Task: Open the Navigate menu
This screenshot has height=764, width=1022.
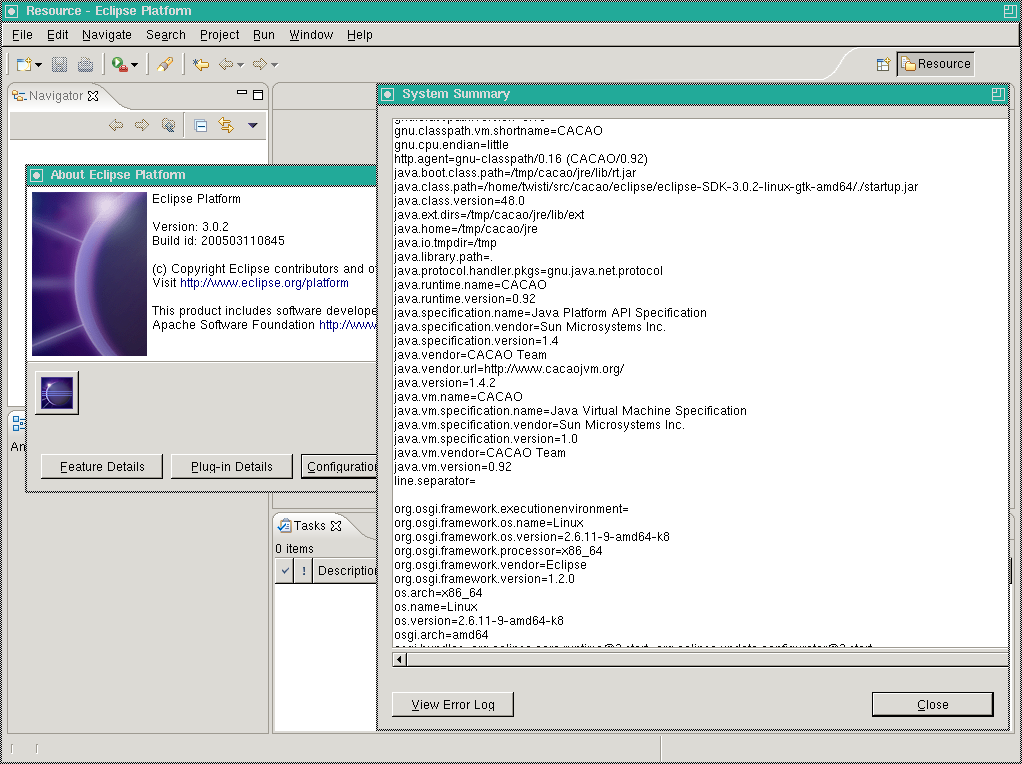Action: (x=107, y=35)
